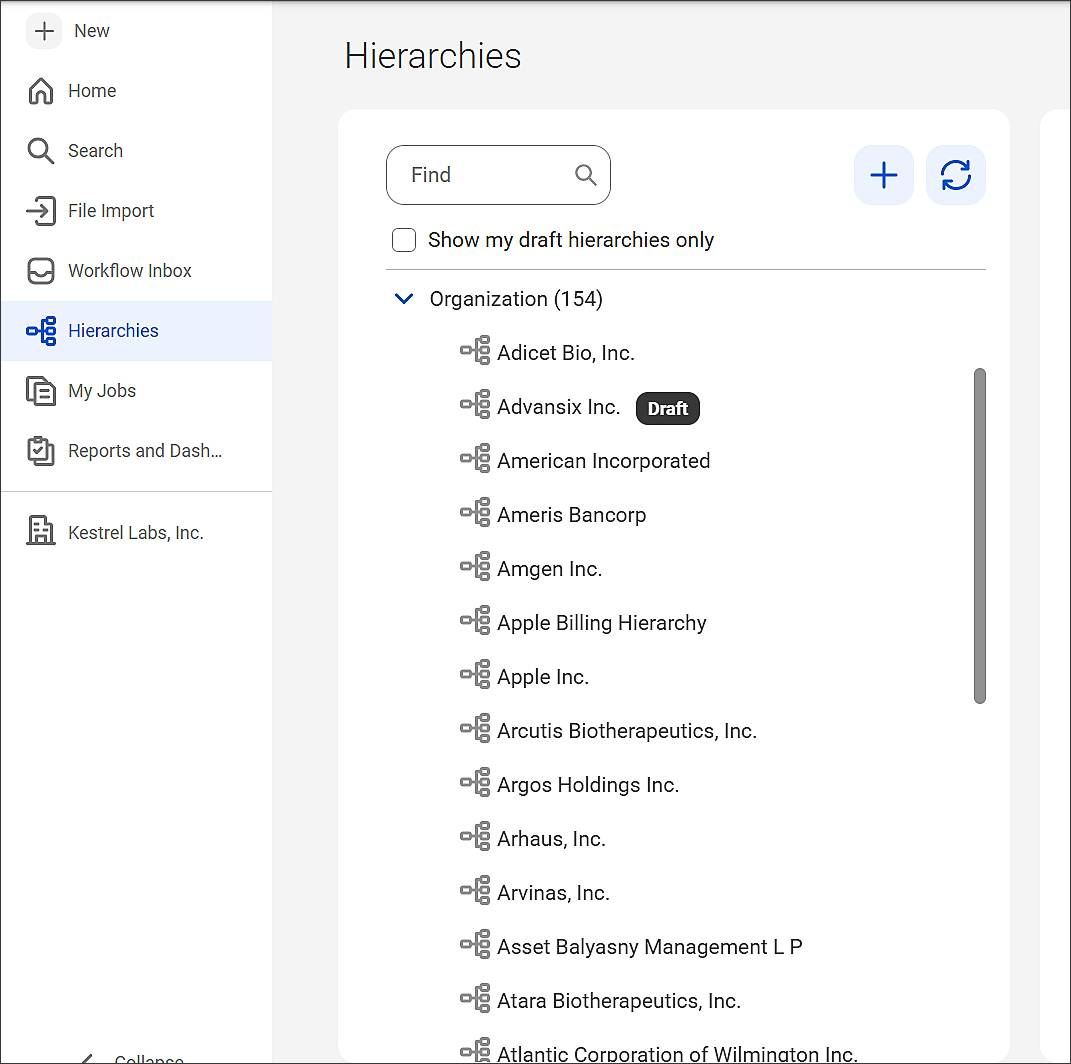This screenshot has height=1064, width=1071.
Task: Click hierarchy icon beside Atara Biotherapeutics
Action: pos(475,998)
